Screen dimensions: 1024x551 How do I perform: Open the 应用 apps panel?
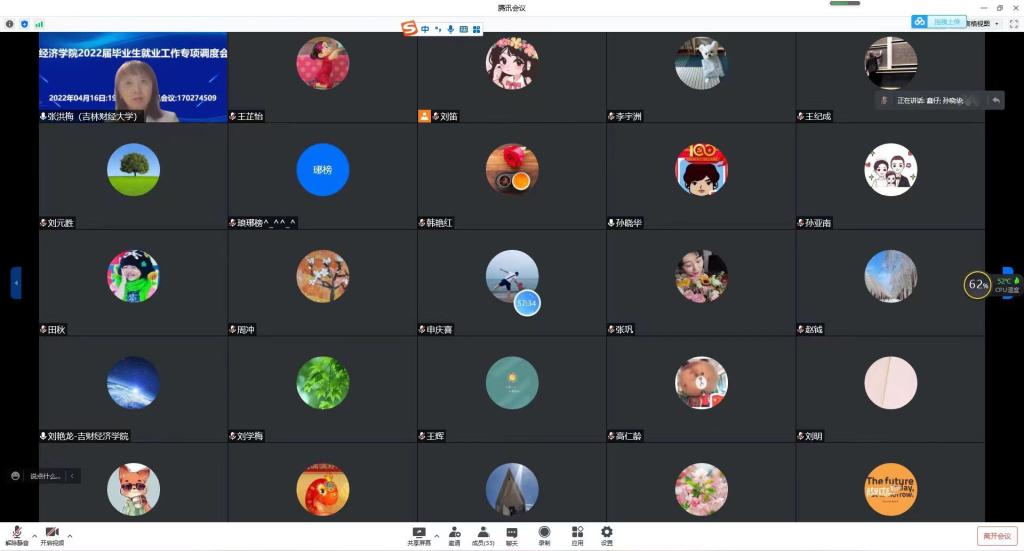pyautogui.click(x=577, y=535)
